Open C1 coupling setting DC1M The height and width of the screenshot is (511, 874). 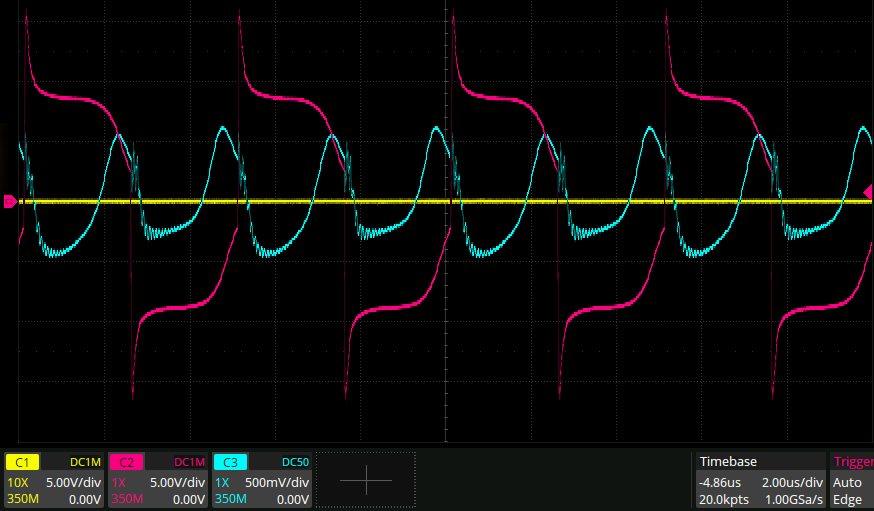85,462
